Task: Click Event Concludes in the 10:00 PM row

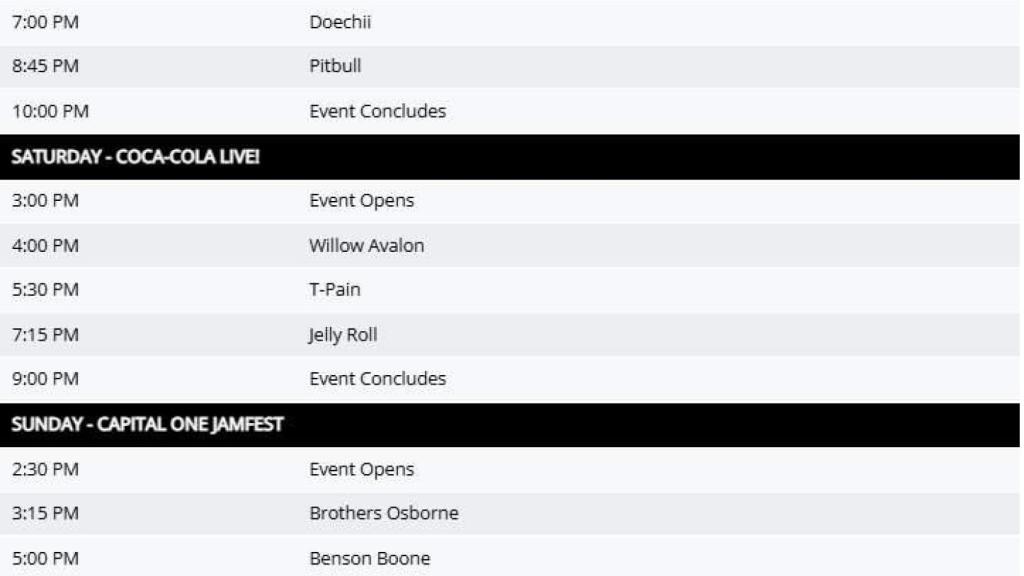Action: click(x=377, y=112)
